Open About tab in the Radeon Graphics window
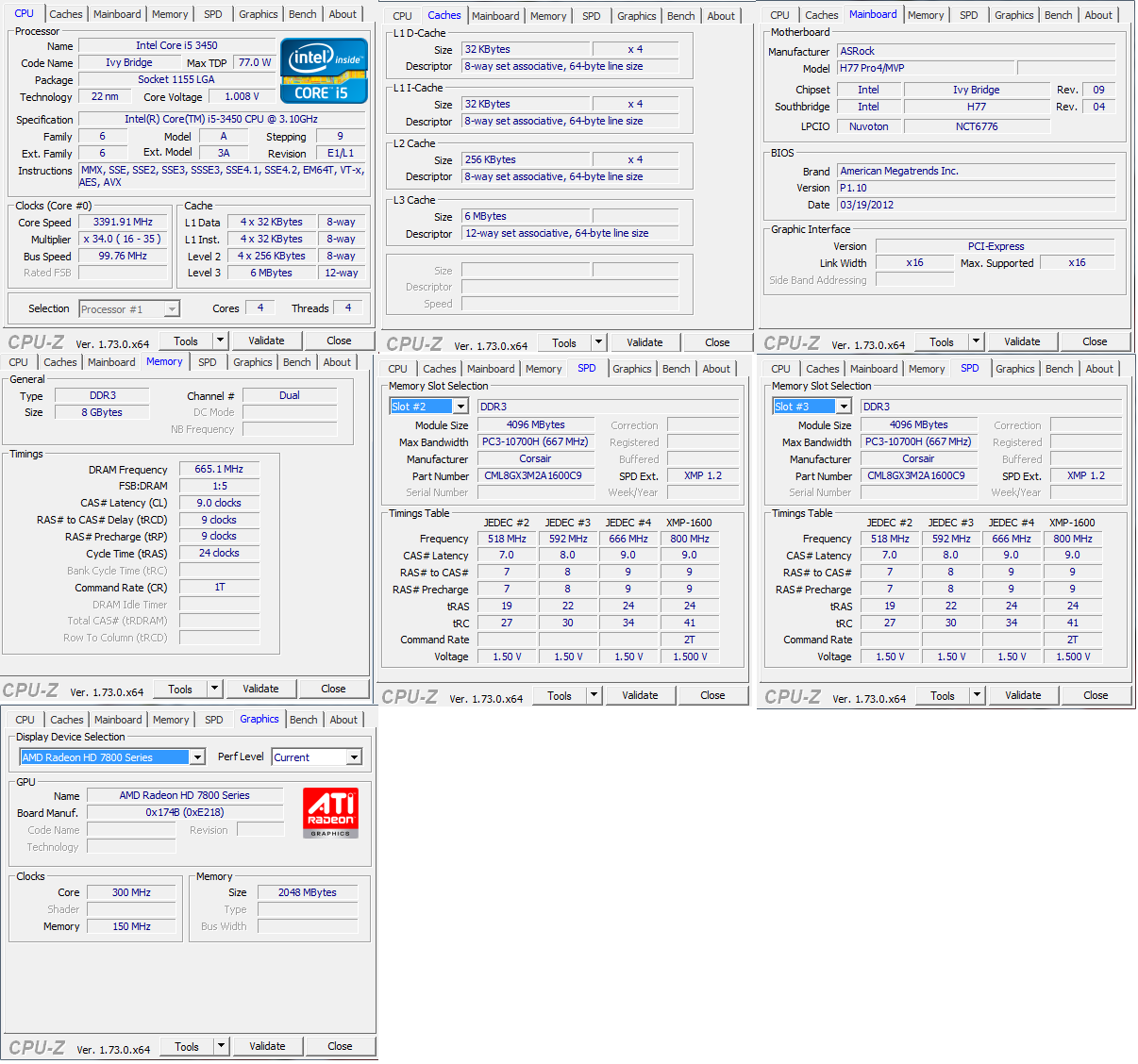The image size is (1138, 1064). point(343,720)
